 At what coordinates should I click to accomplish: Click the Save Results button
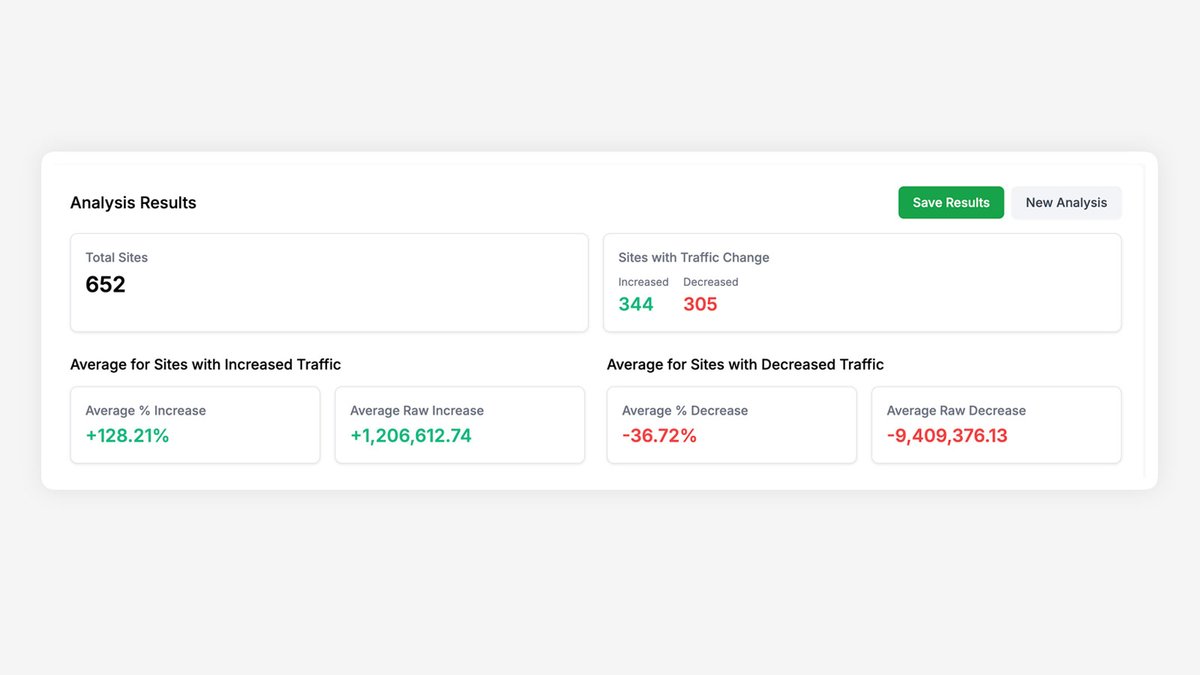[x=950, y=202]
